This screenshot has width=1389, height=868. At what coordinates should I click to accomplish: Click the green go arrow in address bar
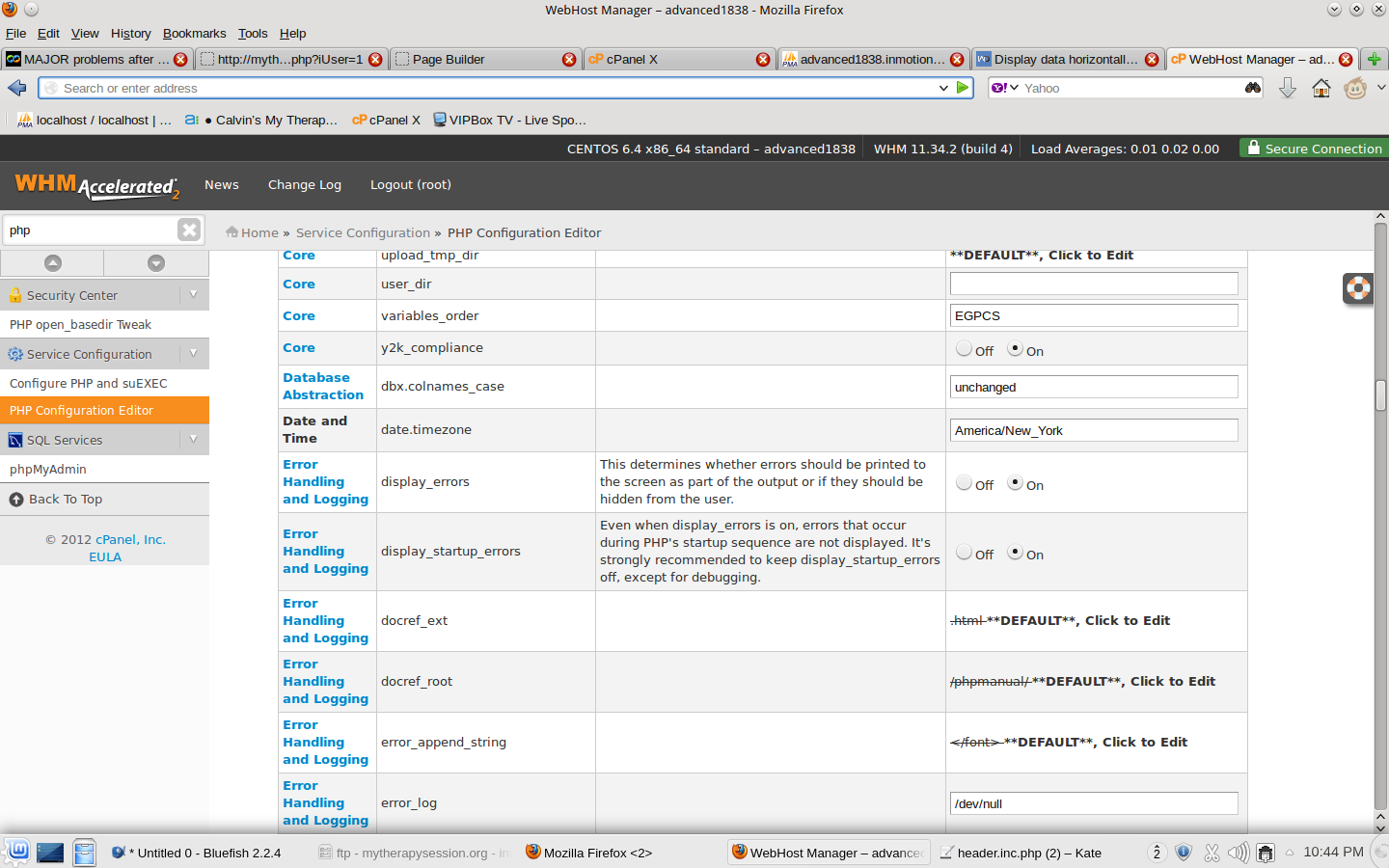pos(963,88)
